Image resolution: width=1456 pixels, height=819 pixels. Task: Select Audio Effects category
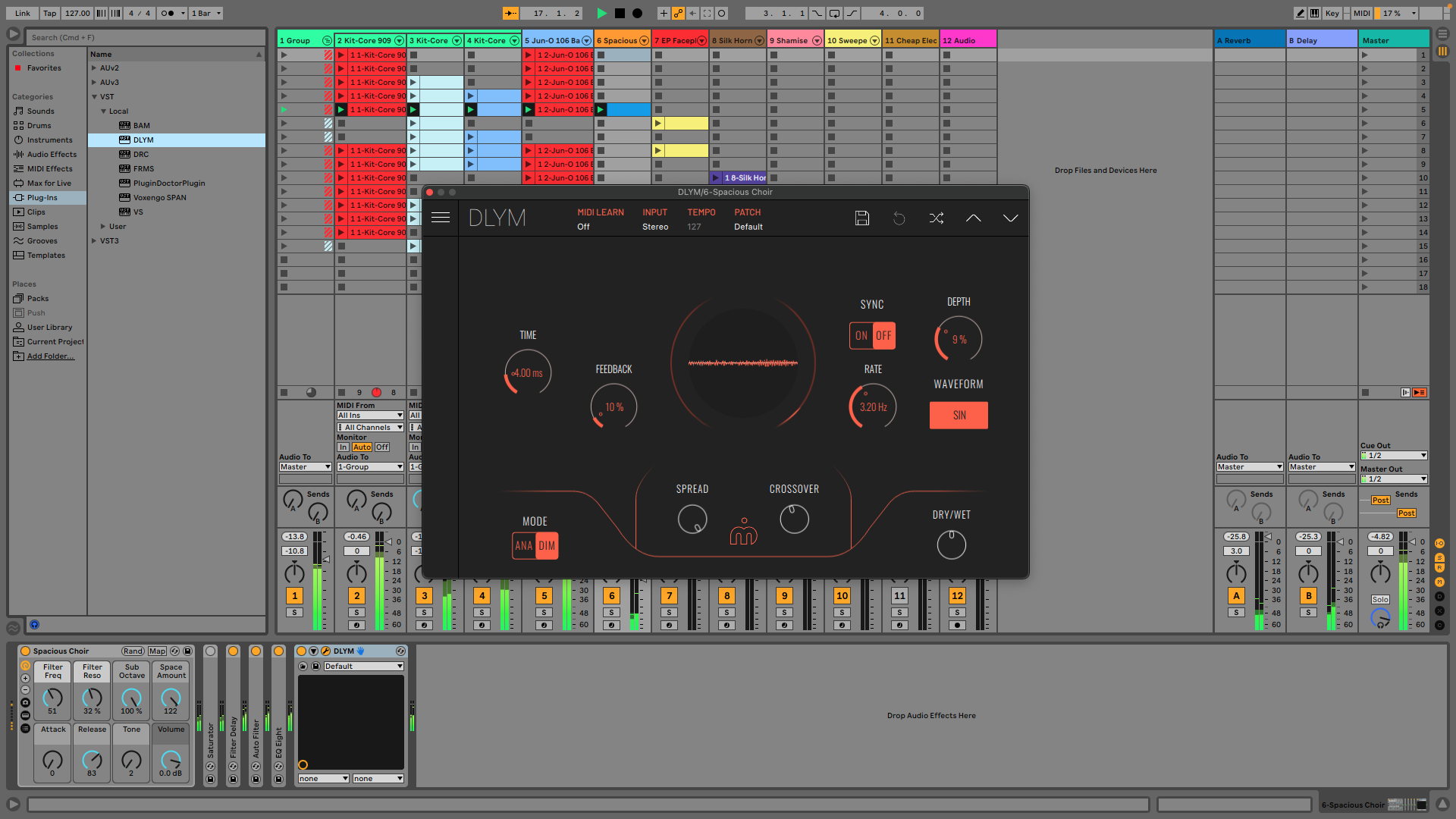tap(52, 155)
